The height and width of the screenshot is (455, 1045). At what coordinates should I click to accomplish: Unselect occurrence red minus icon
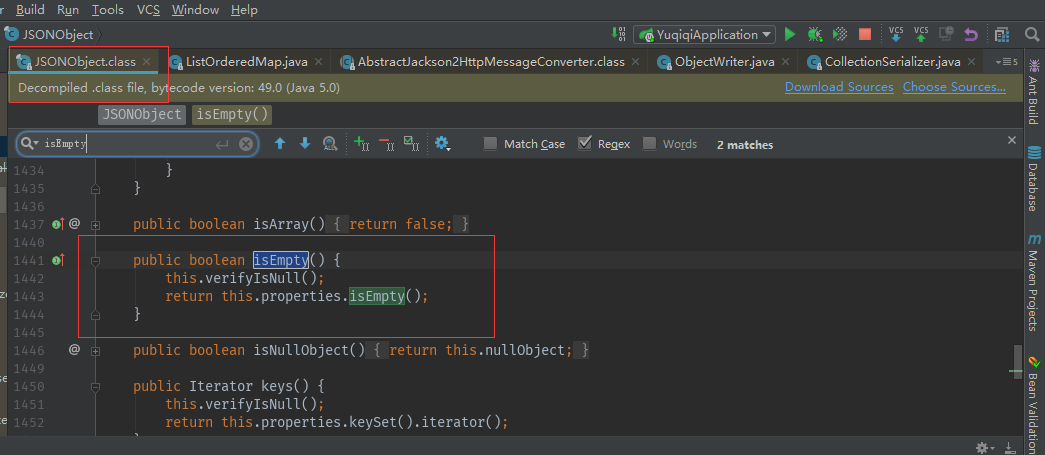click(x=387, y=143)
